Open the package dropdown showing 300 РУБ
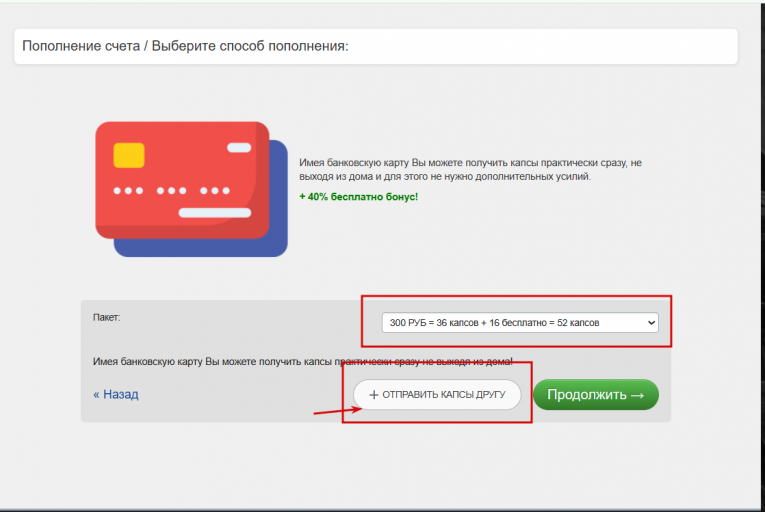This screenshot has height=512, width=765. click(x=520, y=323)
